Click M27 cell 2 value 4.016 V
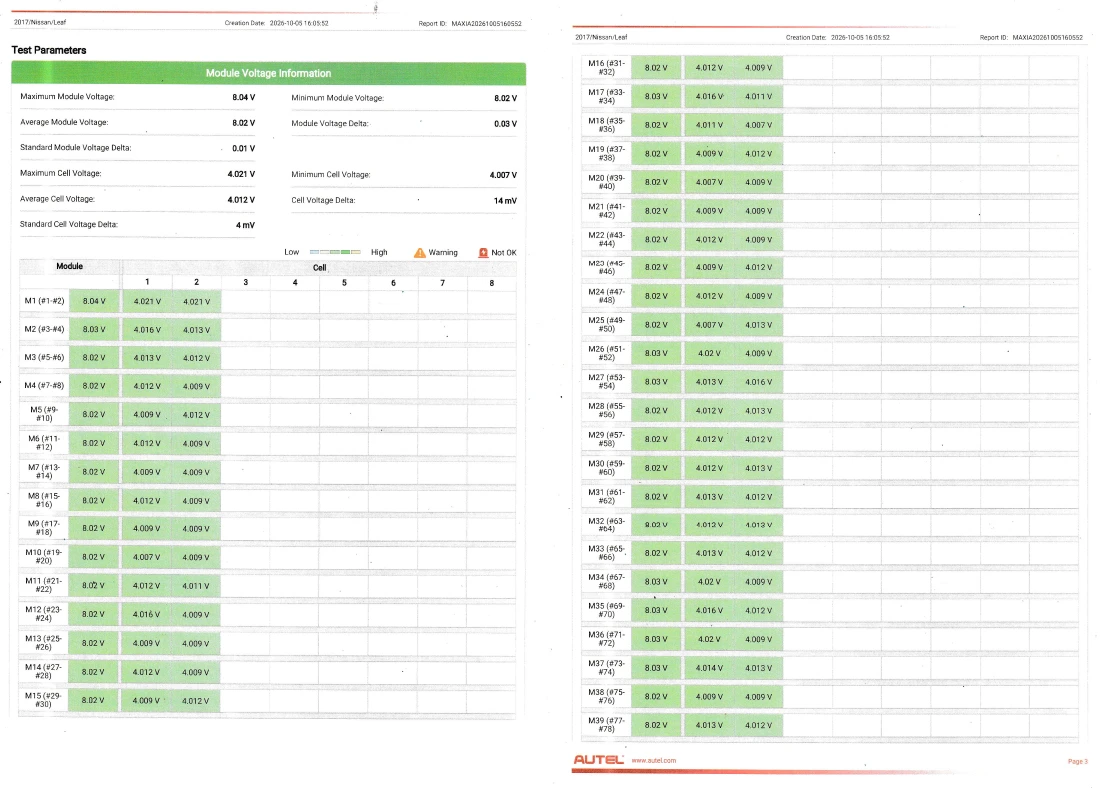This screenshot has height=792, width=1100. [758, 382]
